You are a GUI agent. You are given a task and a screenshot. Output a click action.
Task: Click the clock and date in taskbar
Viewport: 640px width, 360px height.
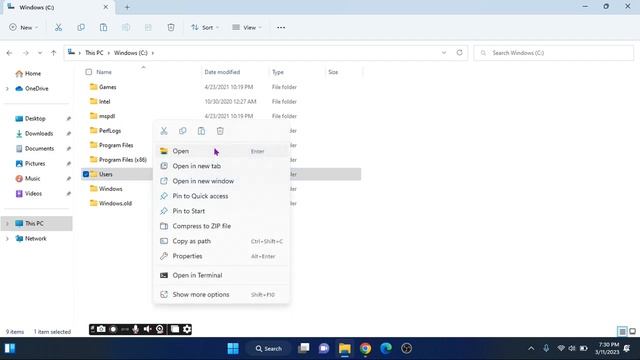pyautogui.click(x=608, y=349)
